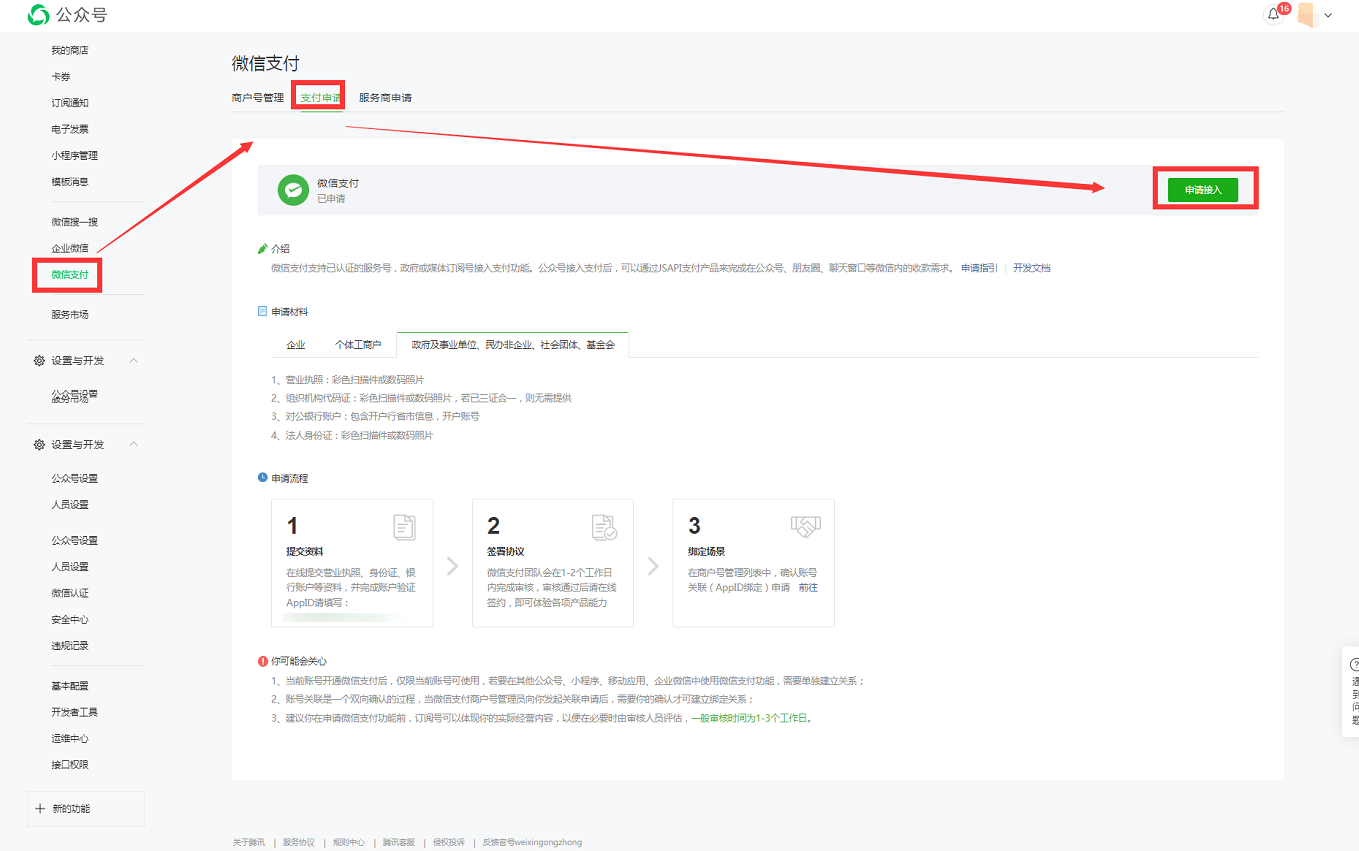This screenshot has width=1359, height=851.
Task: Open the notification bell with 16 badge
Action: pyautogui.click(x=1273, y=15)
